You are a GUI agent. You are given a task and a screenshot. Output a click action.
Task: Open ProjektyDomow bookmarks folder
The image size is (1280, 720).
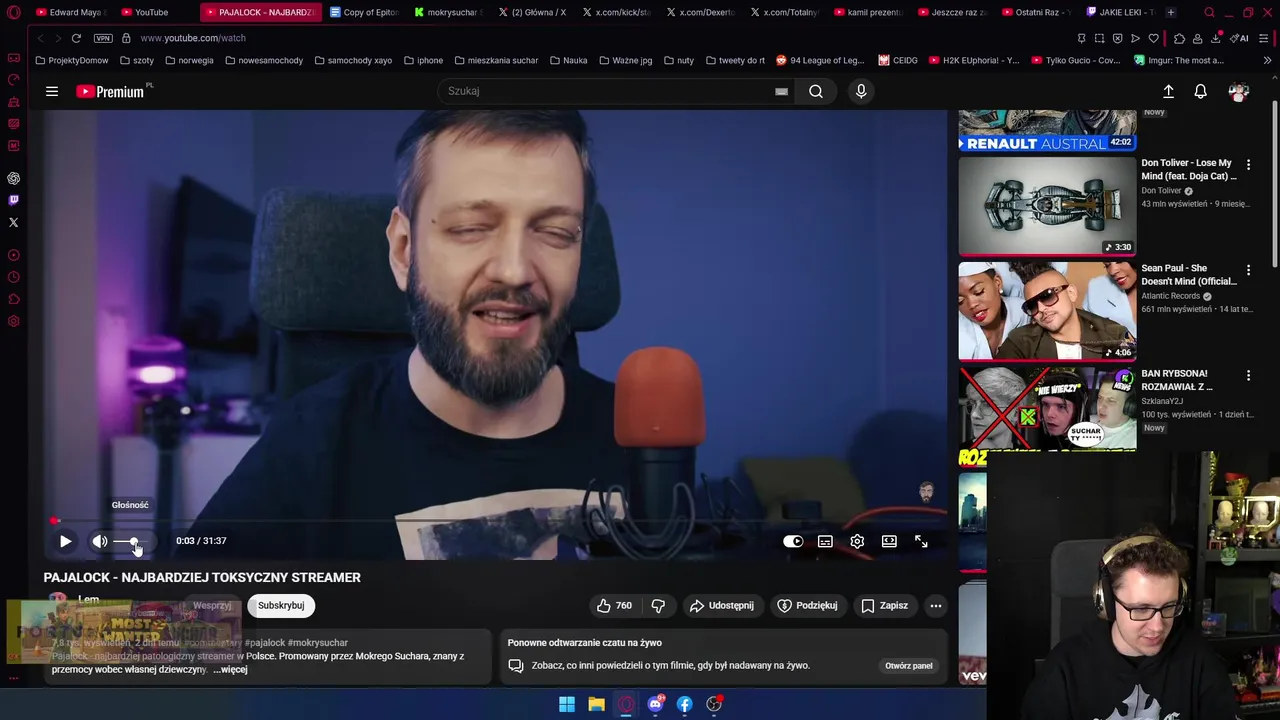[72, 60]
